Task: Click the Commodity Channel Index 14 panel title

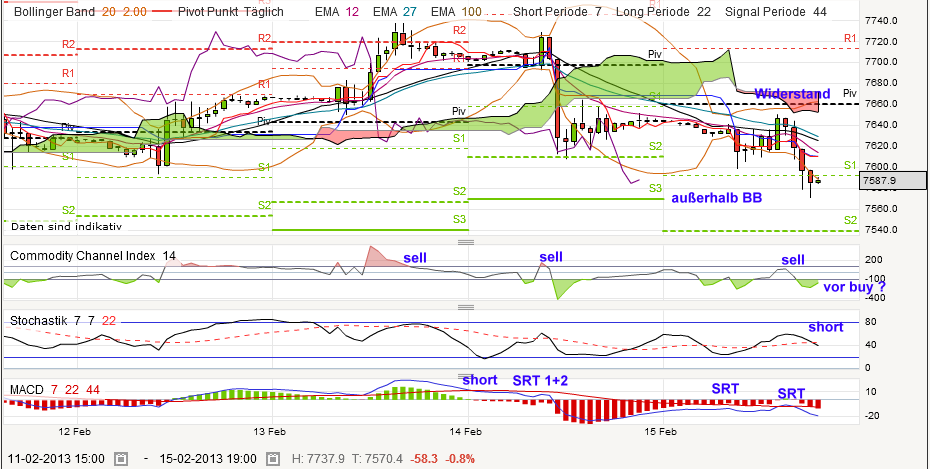Action: (x=93, y=256)
